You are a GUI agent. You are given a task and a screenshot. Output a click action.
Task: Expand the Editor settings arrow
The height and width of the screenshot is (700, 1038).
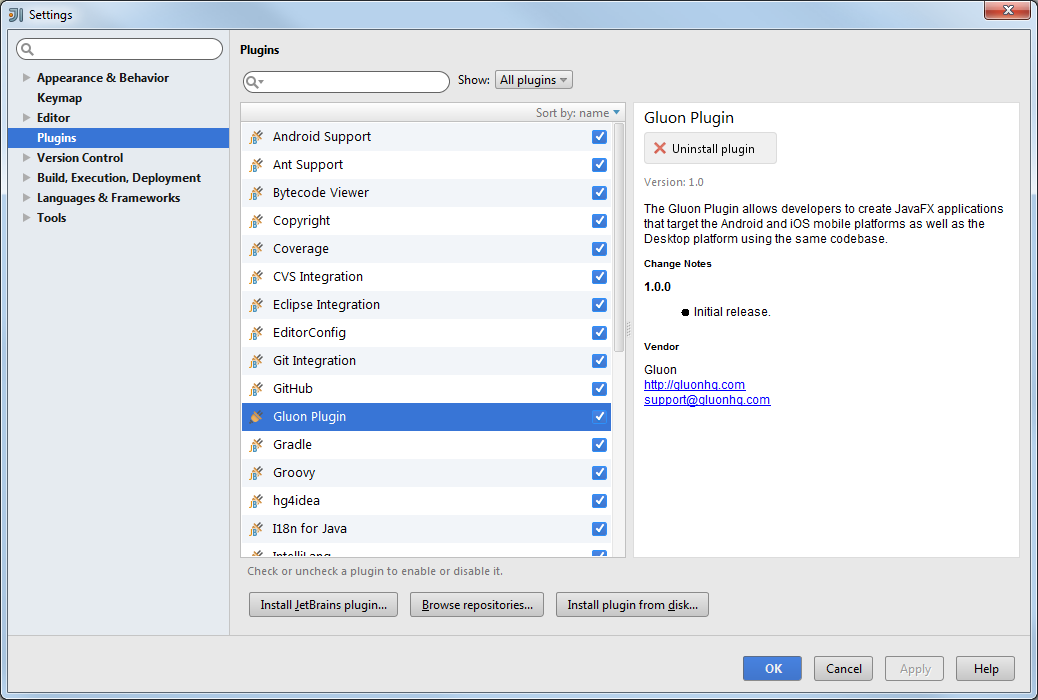point(26,117)
